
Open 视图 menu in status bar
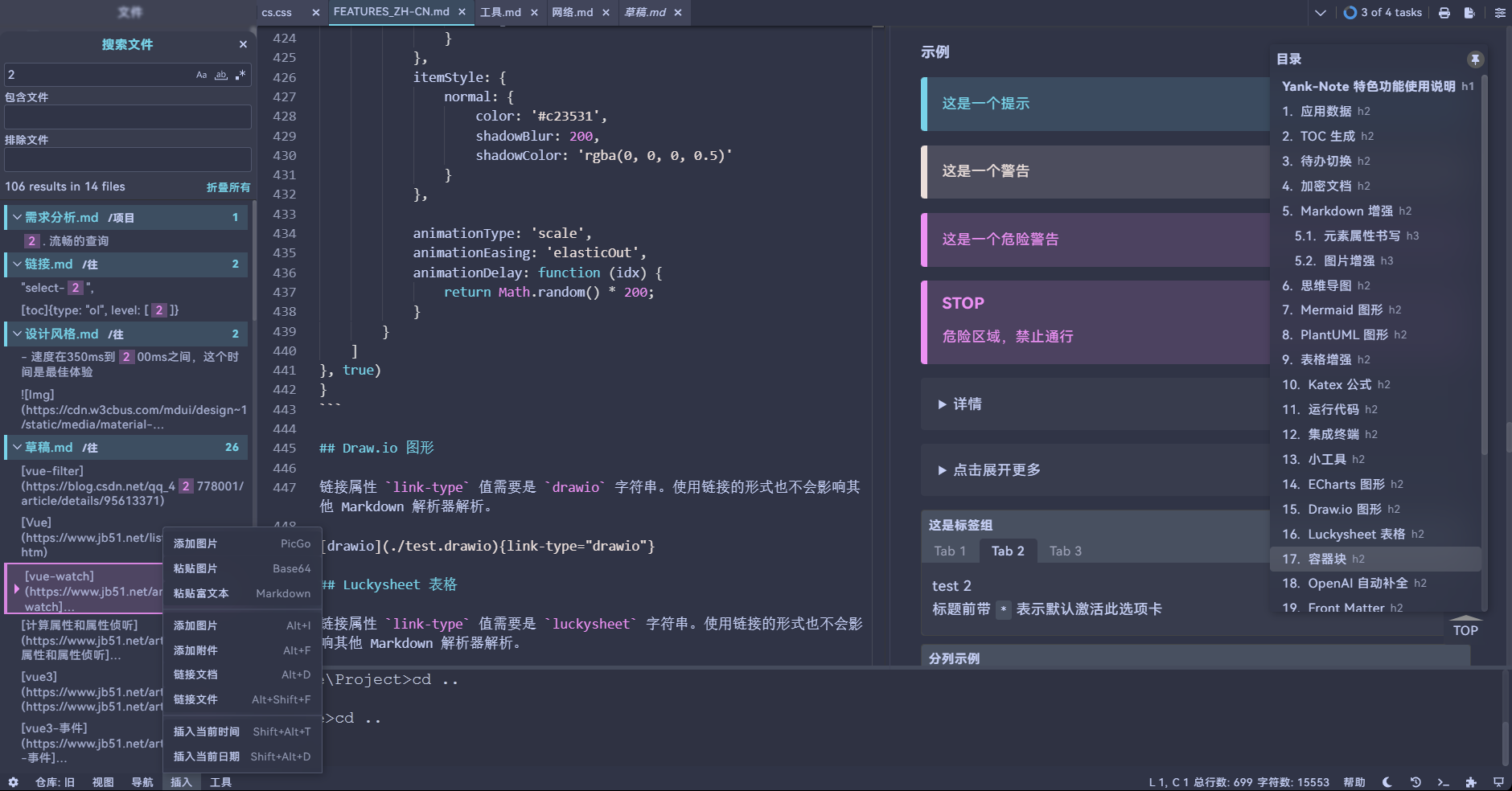tap(103, 782)
